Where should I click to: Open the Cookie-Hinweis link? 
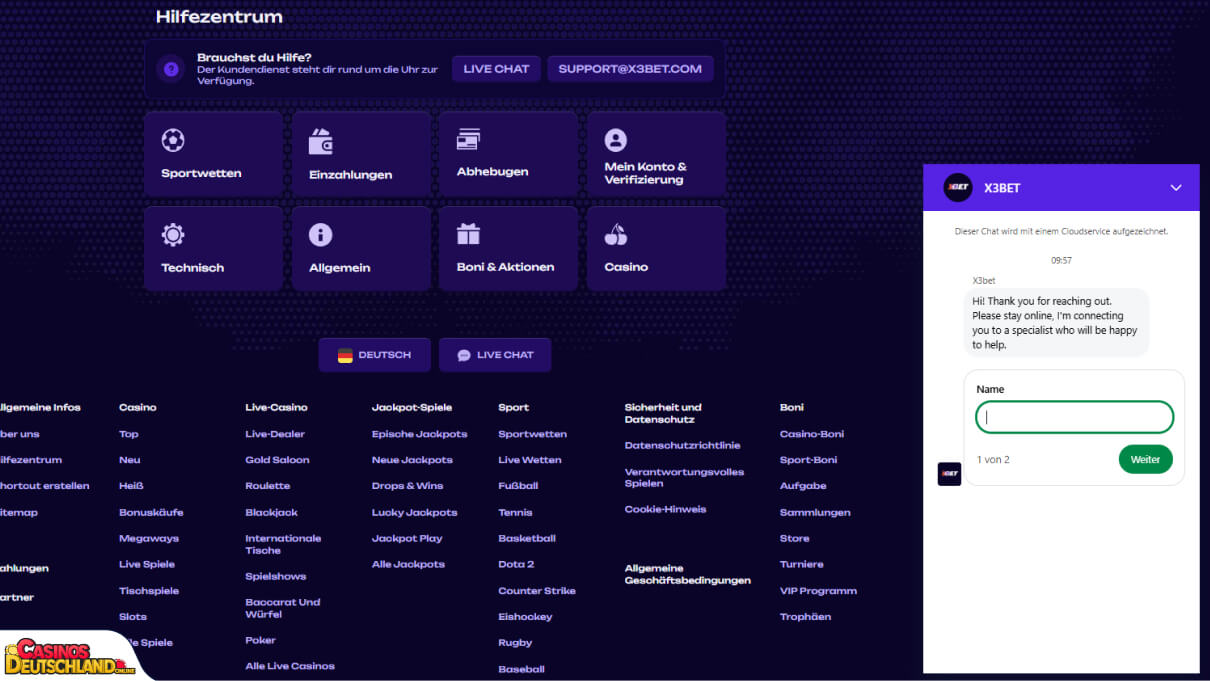coord(665,510)
